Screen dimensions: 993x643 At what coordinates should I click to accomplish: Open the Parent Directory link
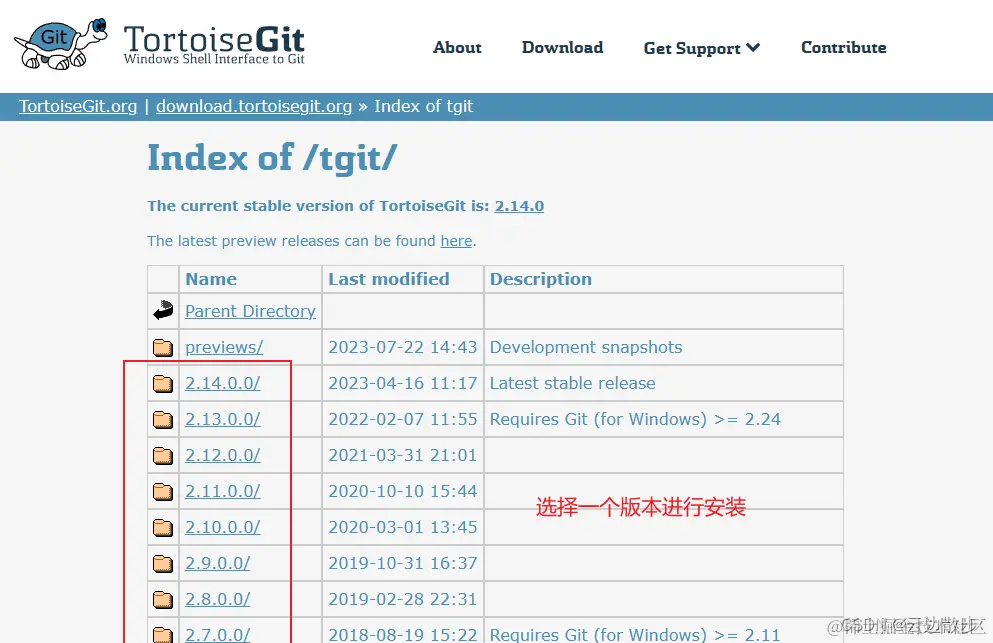(250, 311)
